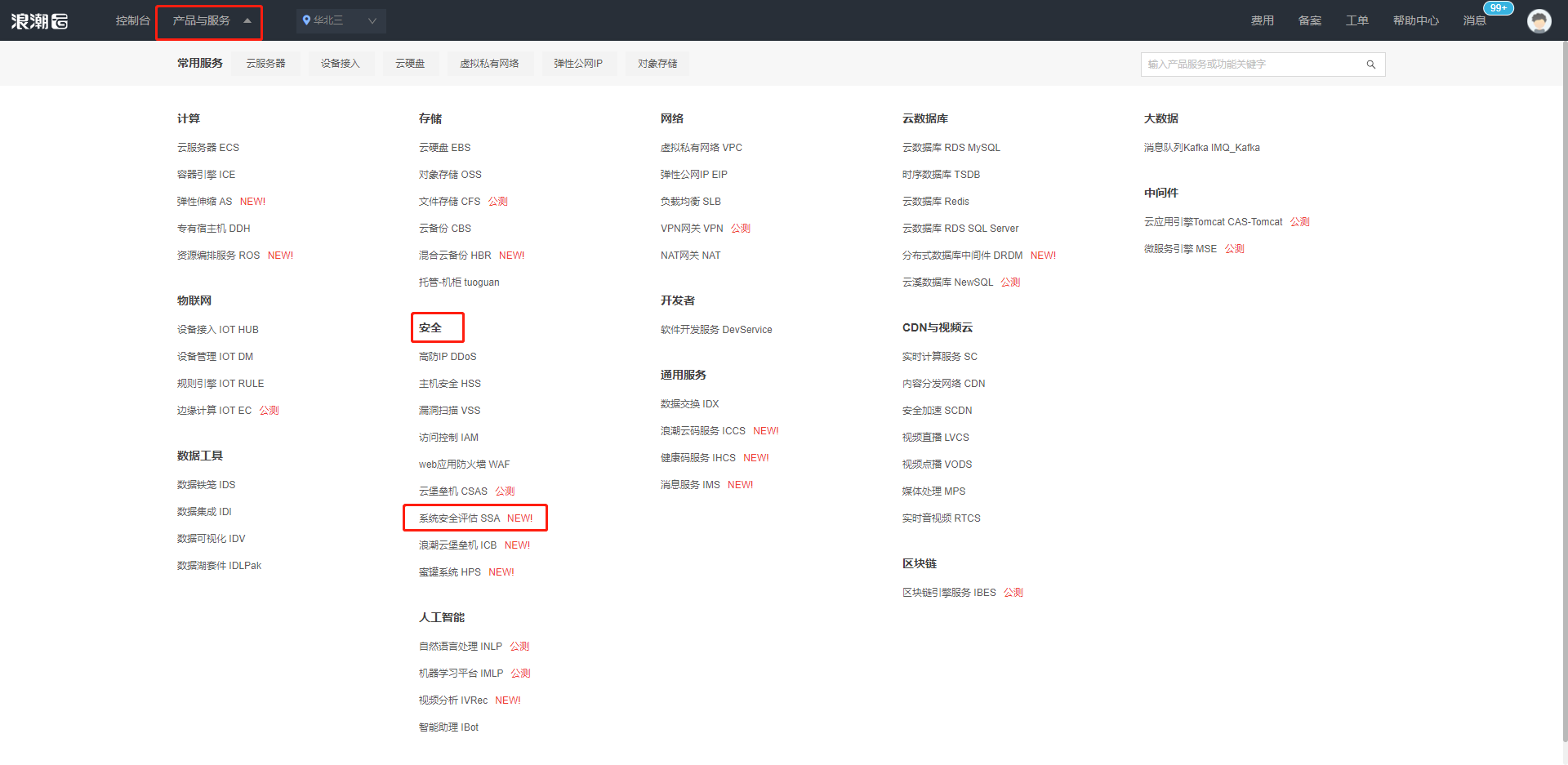Open 云堡垒机 CSAS
Viewport: 1568px width, 765px height.
453,491
